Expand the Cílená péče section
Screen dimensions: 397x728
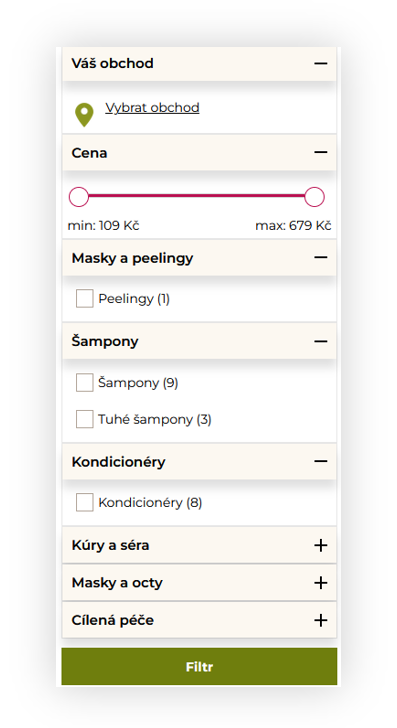coord(199,620)
